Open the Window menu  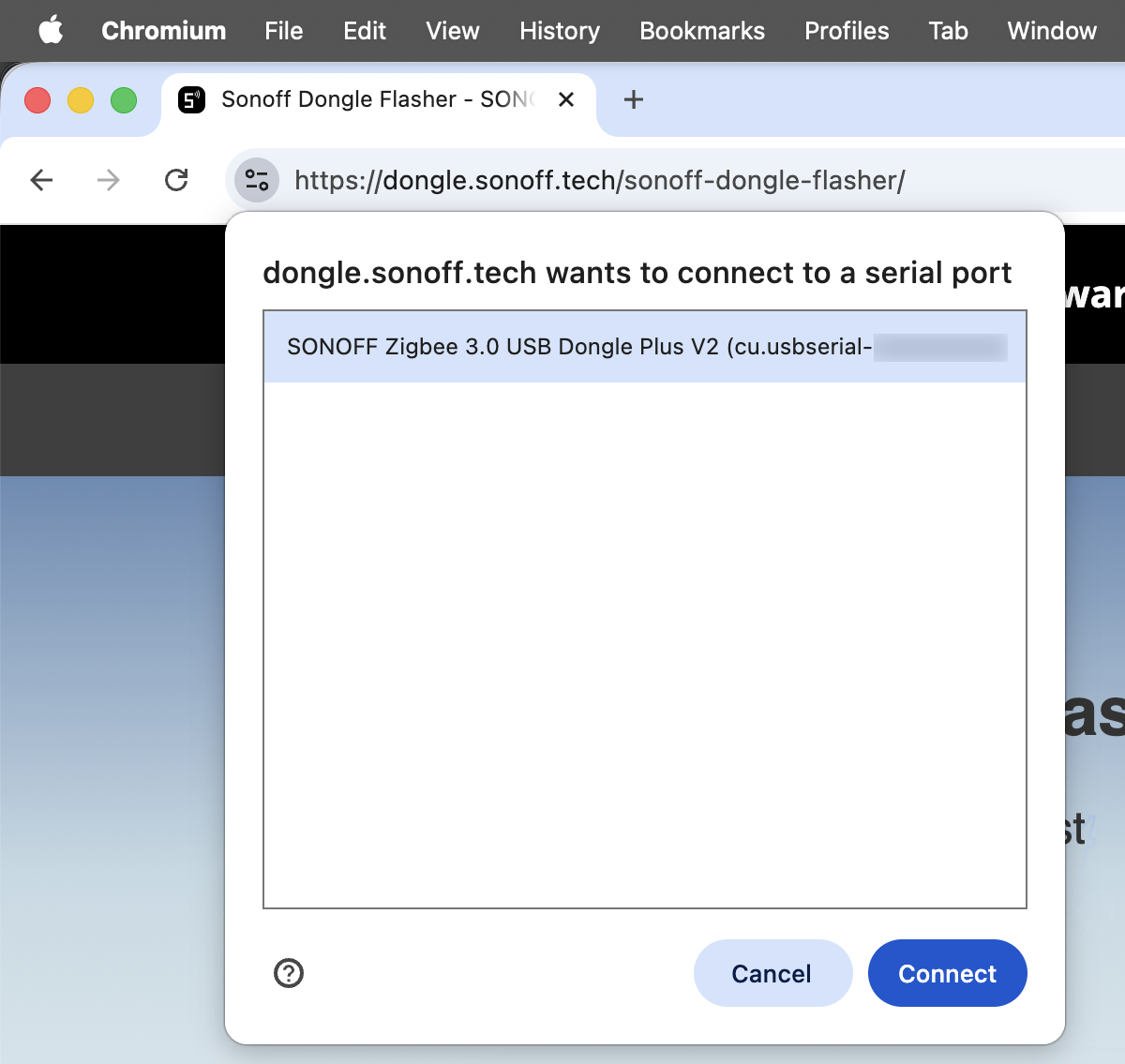coord(1051,31)
